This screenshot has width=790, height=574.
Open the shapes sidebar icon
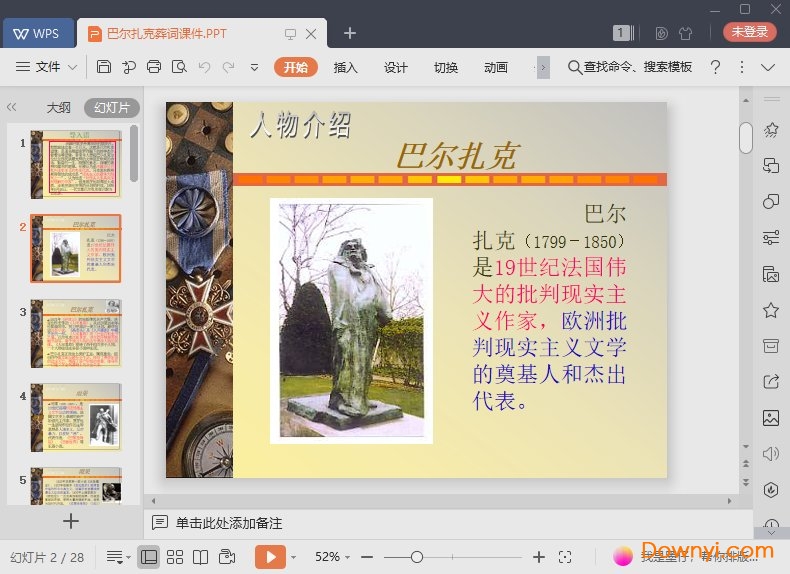click(771, 202)
